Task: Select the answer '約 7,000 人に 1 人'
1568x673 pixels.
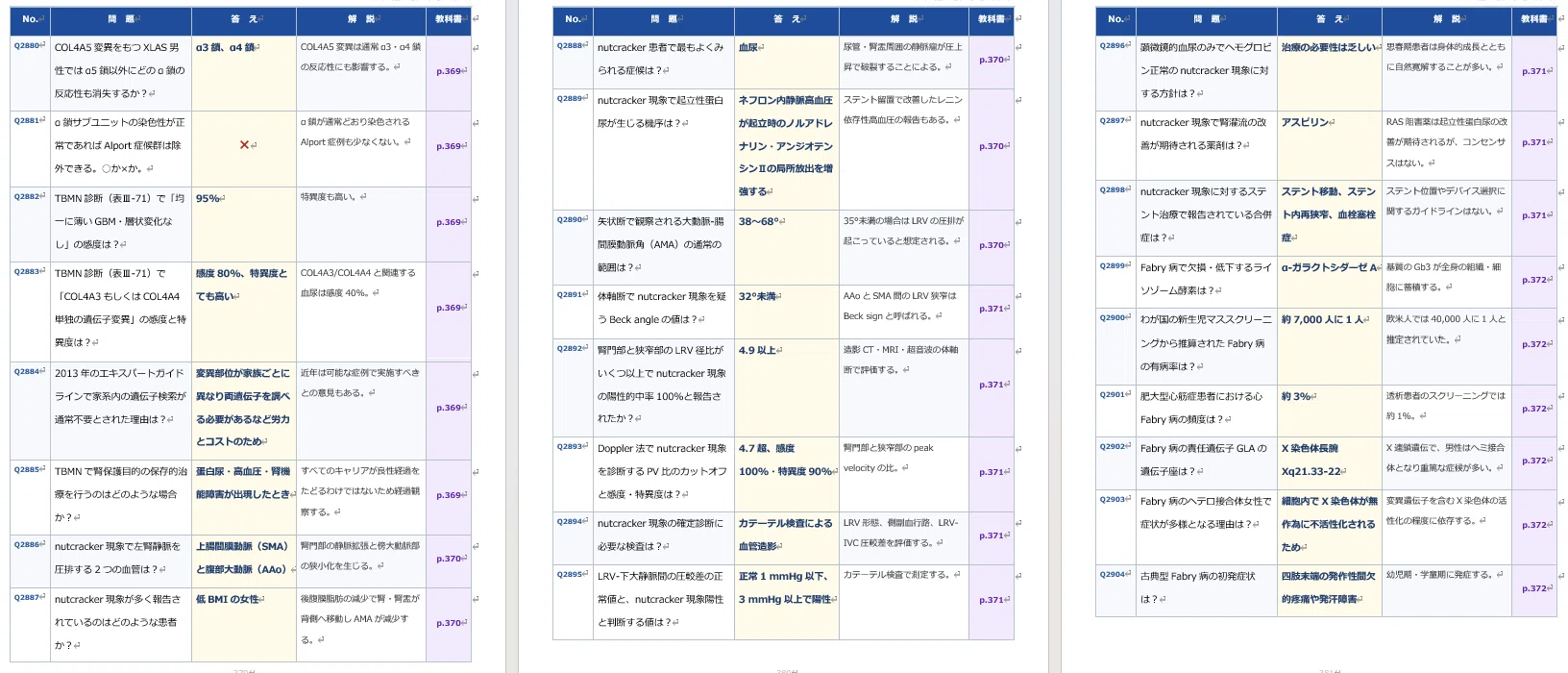Action: 1324,320
